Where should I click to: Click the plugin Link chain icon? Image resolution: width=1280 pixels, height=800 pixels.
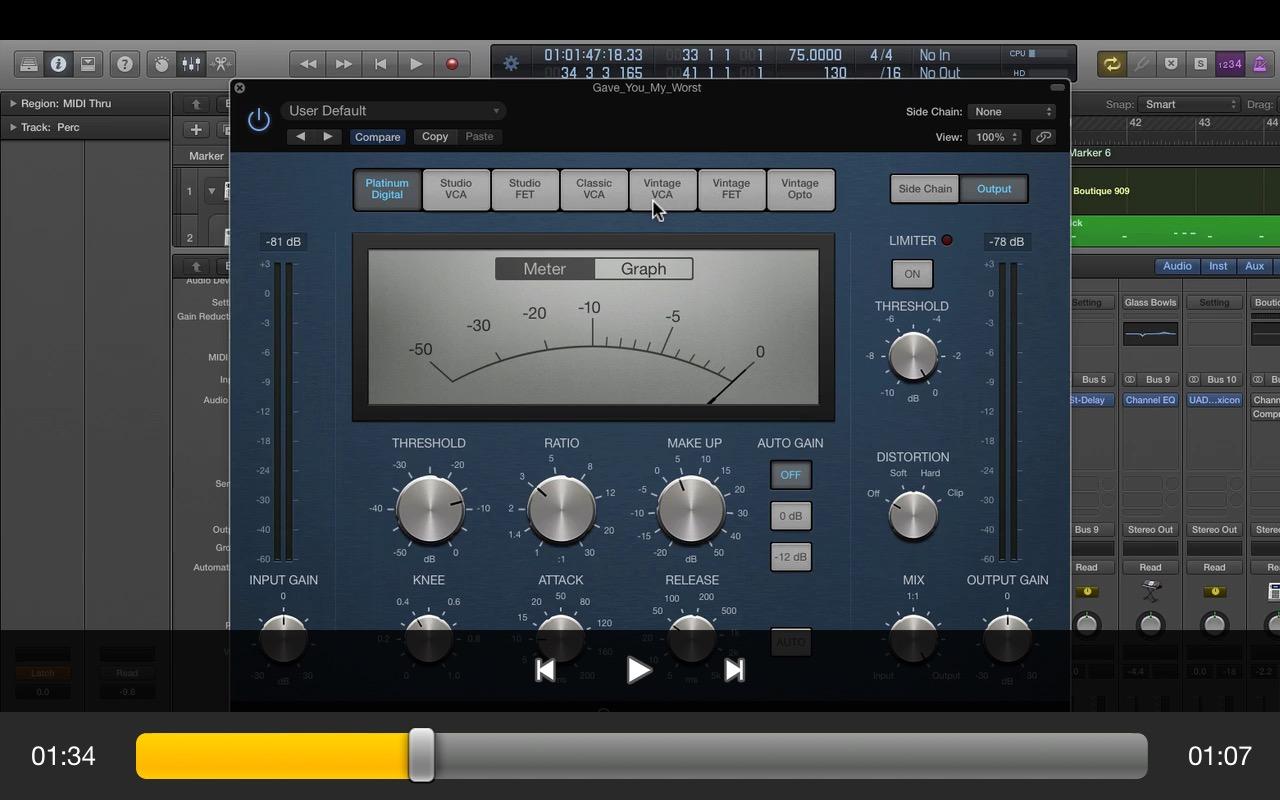pos(1043,137)
